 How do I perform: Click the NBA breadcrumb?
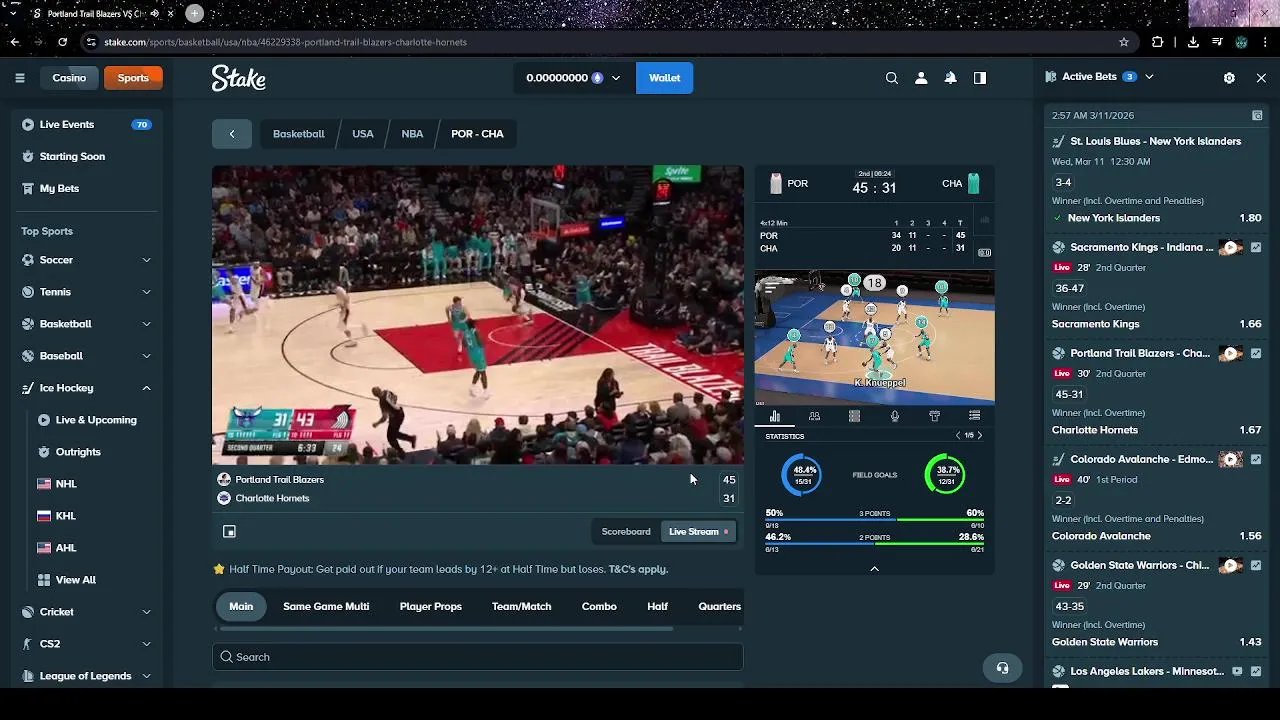(412, 134)
